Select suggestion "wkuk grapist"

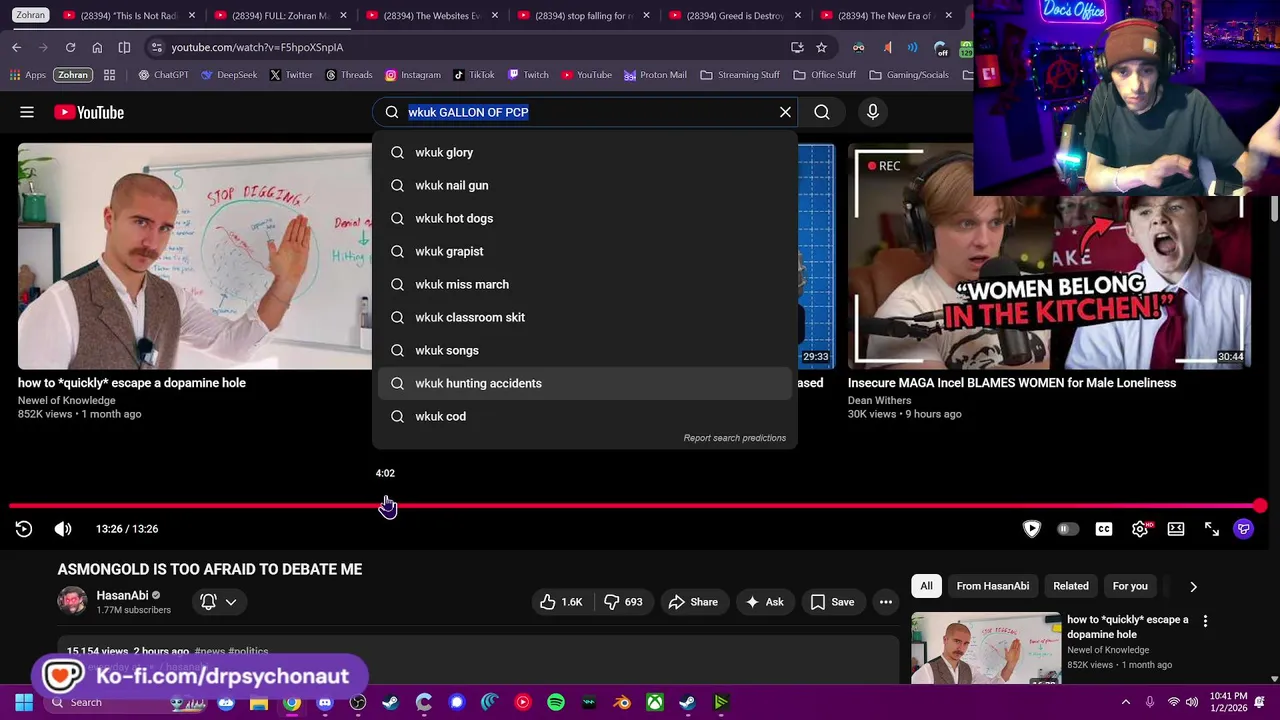pos(585,251)
